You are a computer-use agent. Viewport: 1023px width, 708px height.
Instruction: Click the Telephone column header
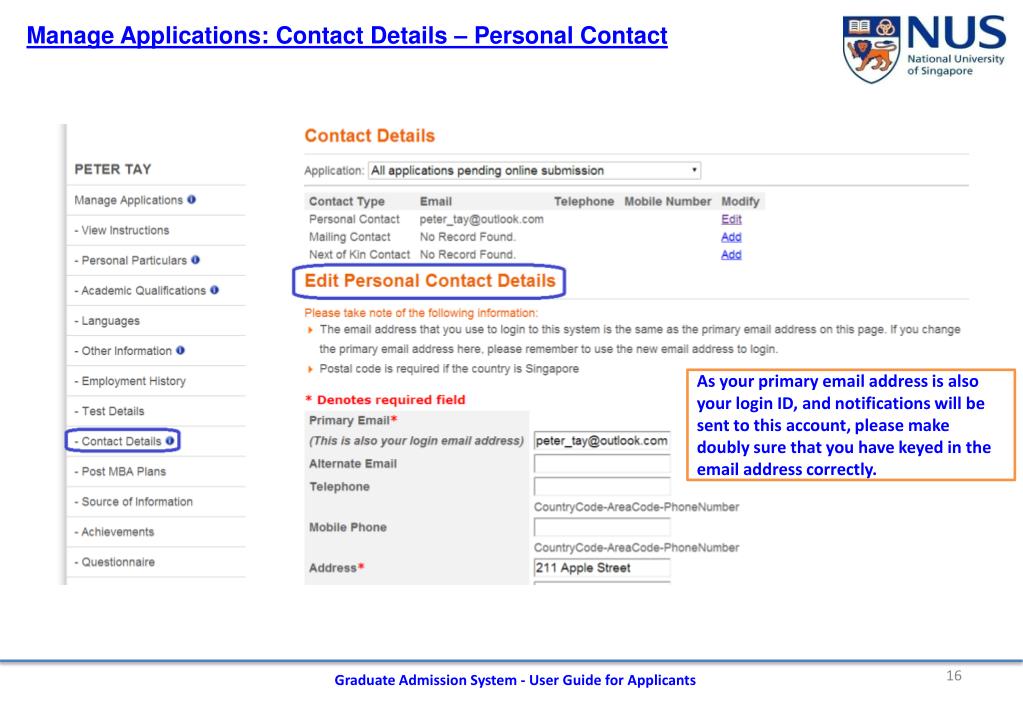coord(584,202)
